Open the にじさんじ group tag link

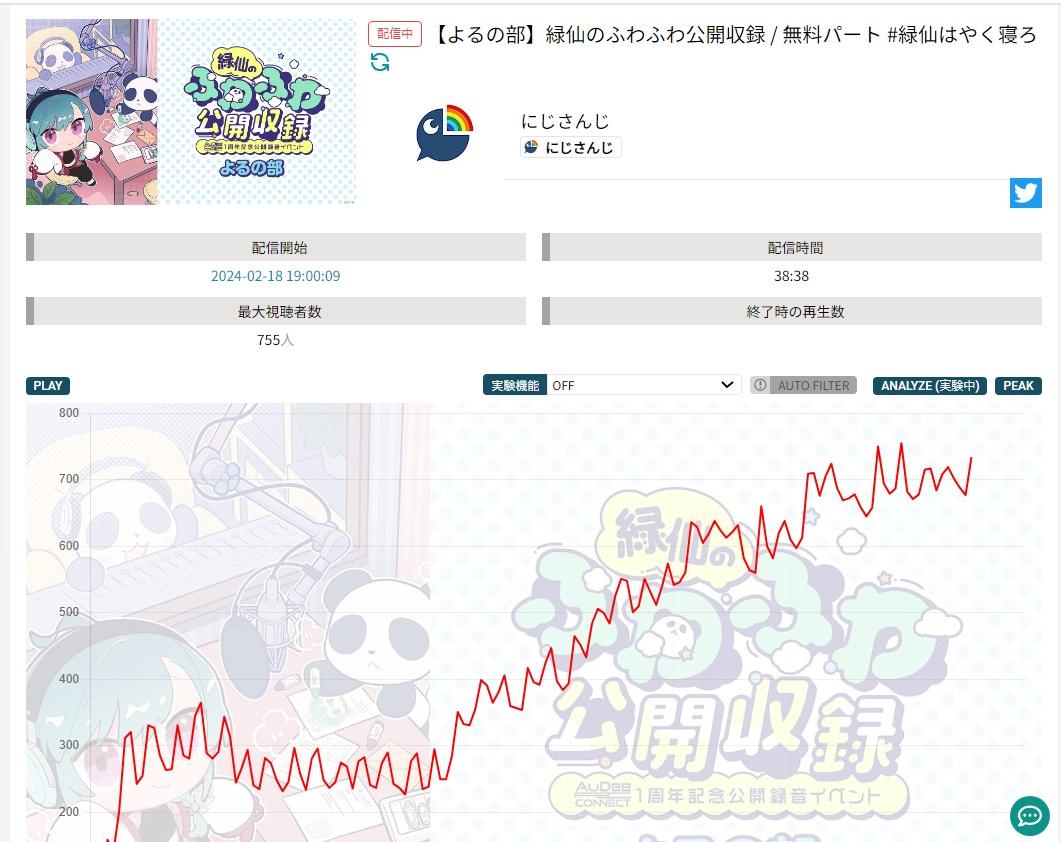point(570,147)
